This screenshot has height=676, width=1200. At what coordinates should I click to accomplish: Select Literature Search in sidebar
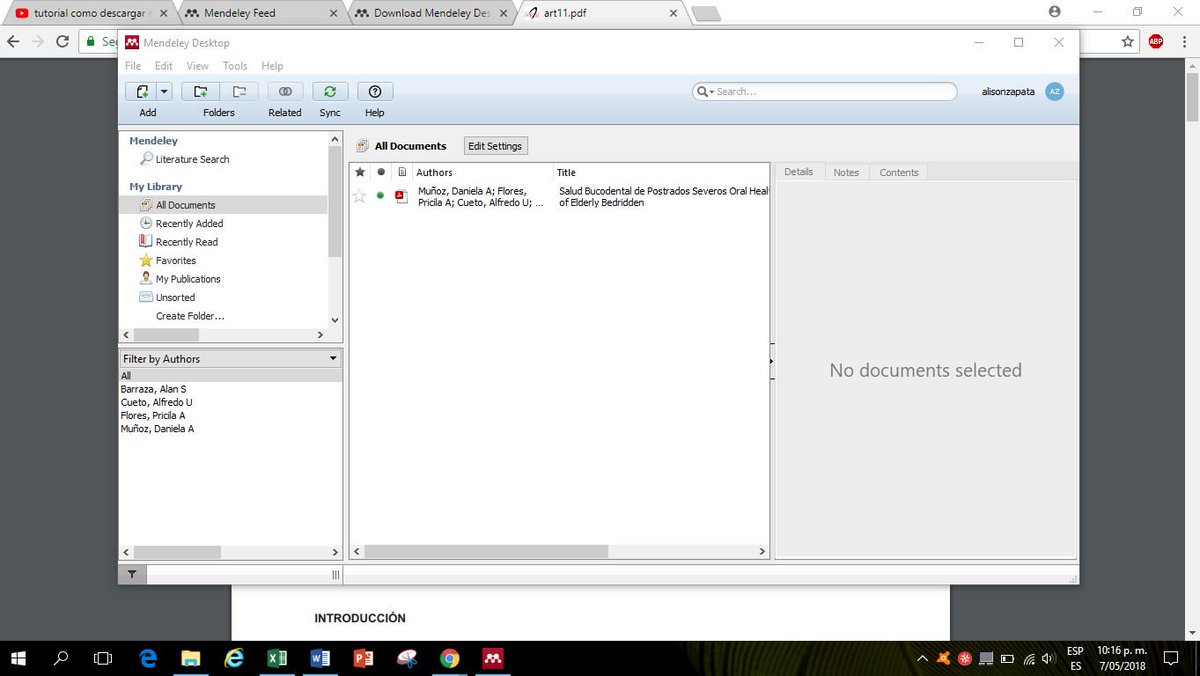192,159
